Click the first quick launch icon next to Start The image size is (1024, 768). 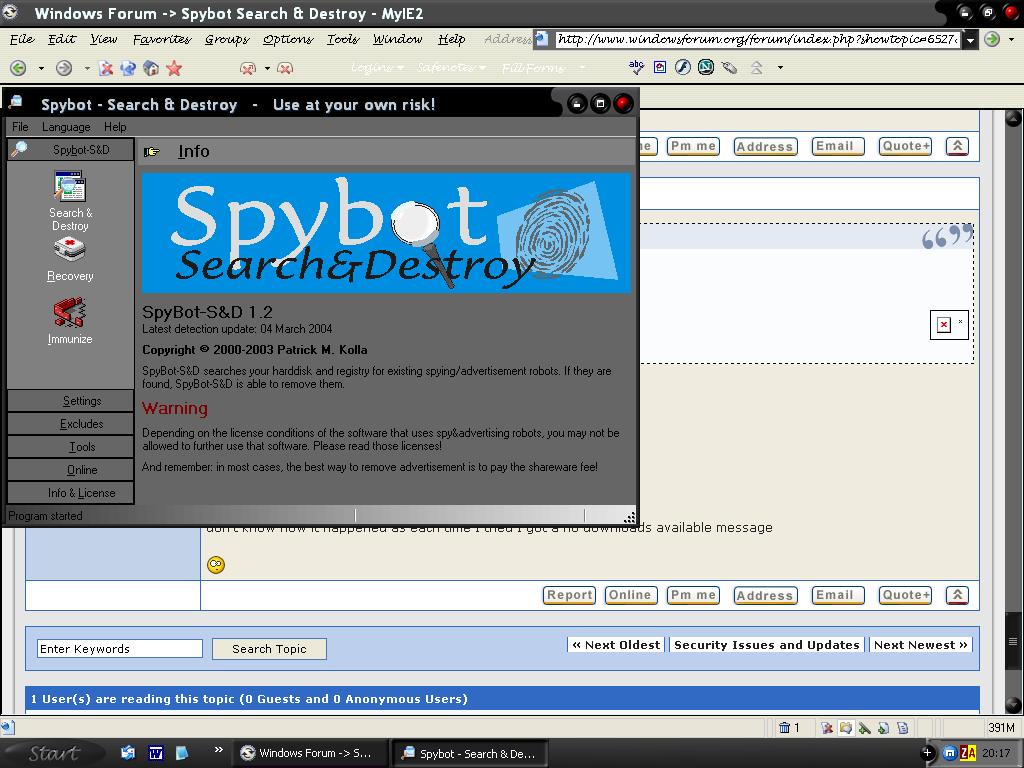coord(128,753)
